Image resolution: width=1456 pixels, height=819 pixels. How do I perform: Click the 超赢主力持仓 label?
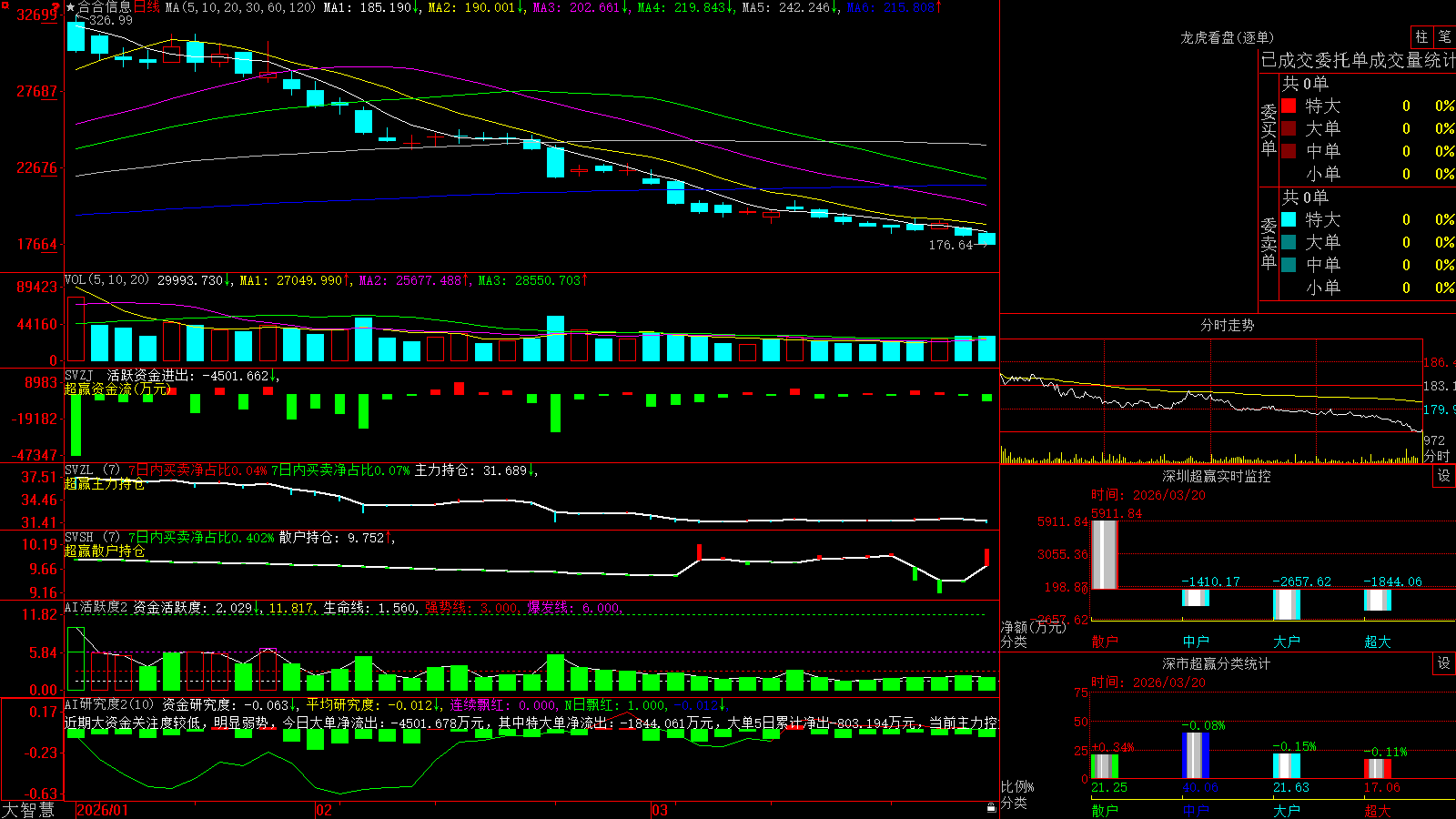click(x=105, y=483)
